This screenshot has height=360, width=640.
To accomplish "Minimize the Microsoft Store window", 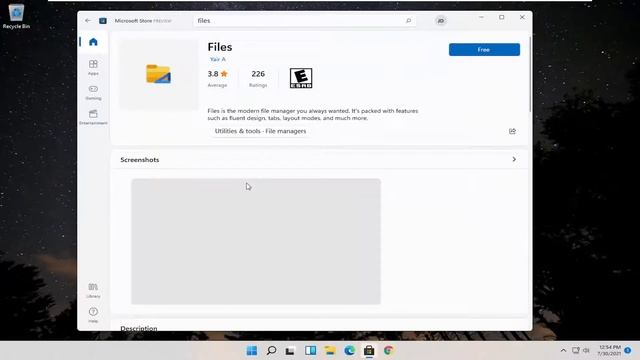I will (482, 17).
